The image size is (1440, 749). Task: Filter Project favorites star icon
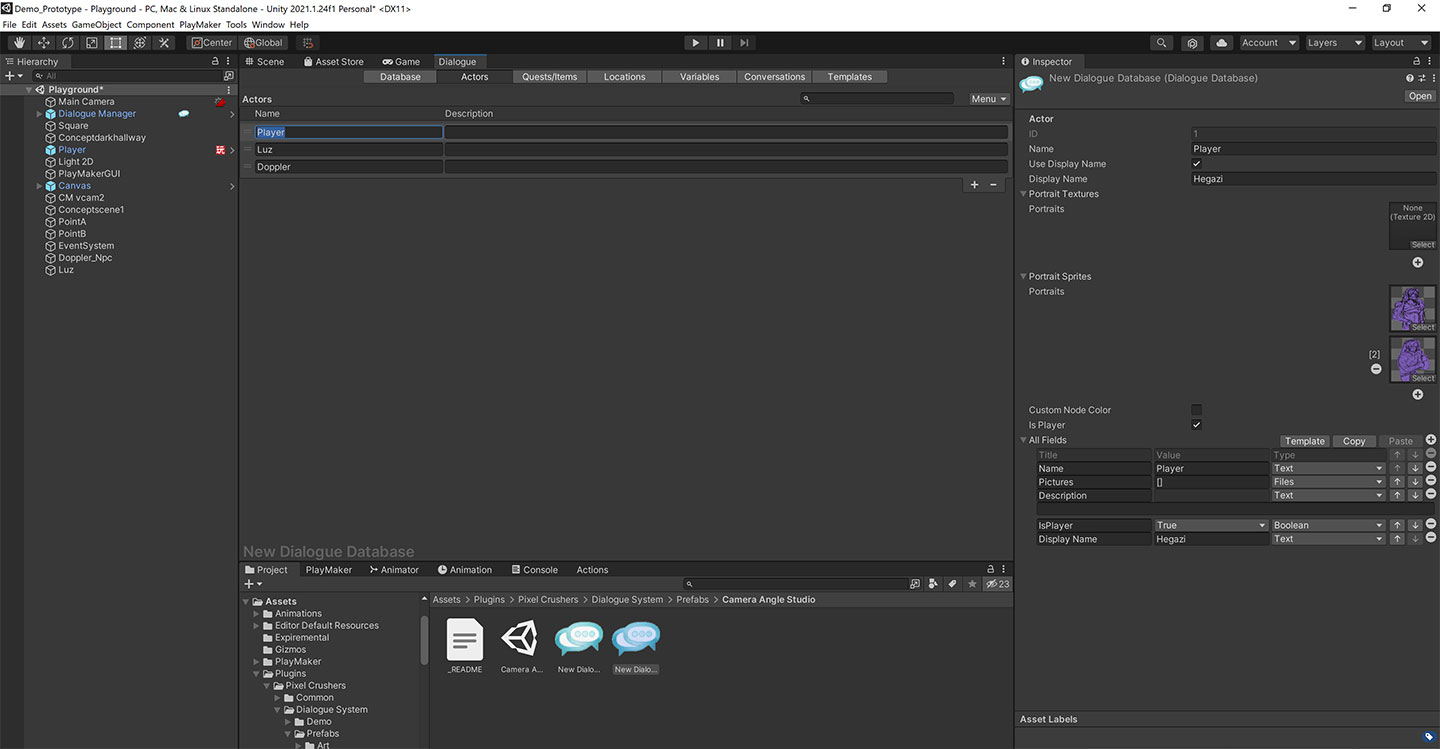(x=971, y=584)
